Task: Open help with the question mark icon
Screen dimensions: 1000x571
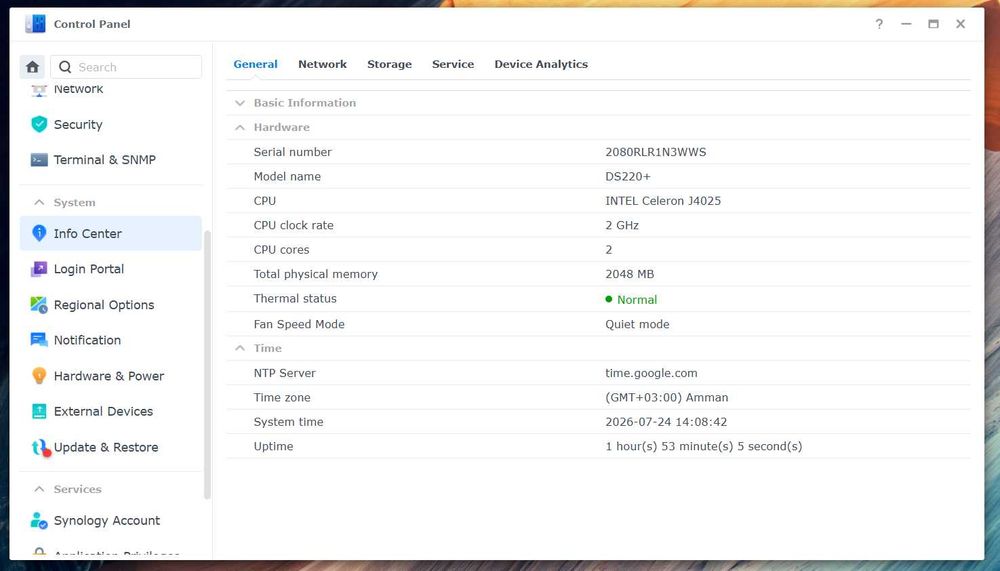Action: [879, 24]
